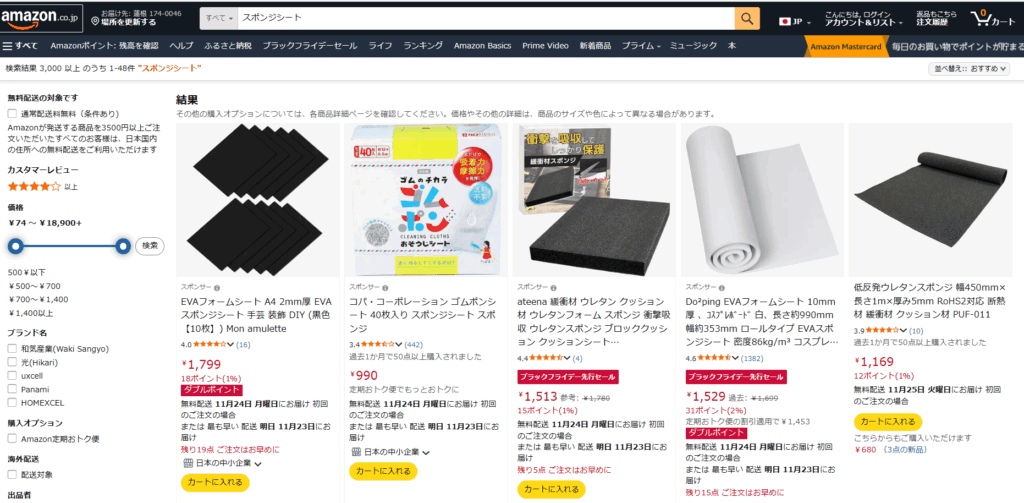Open ブラックフライデーセール nav item
The width and height of the screenshot is (1024, 503).
(x=310, y=46)
